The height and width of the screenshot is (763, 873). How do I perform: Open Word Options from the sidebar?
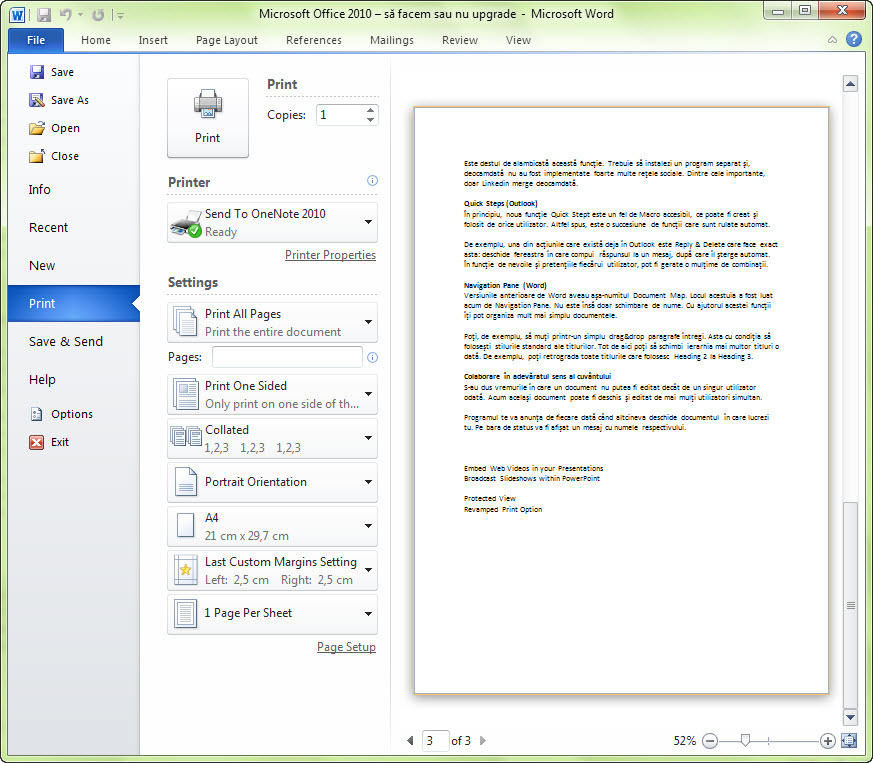click(x=61, y=414)
